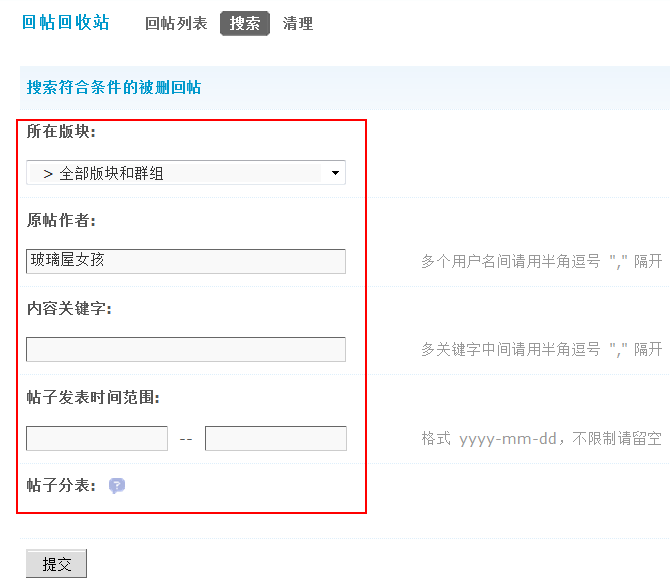670x581 pixels.
Task: Click the 帖子分表 label text
Action: [x=61, y=486]
